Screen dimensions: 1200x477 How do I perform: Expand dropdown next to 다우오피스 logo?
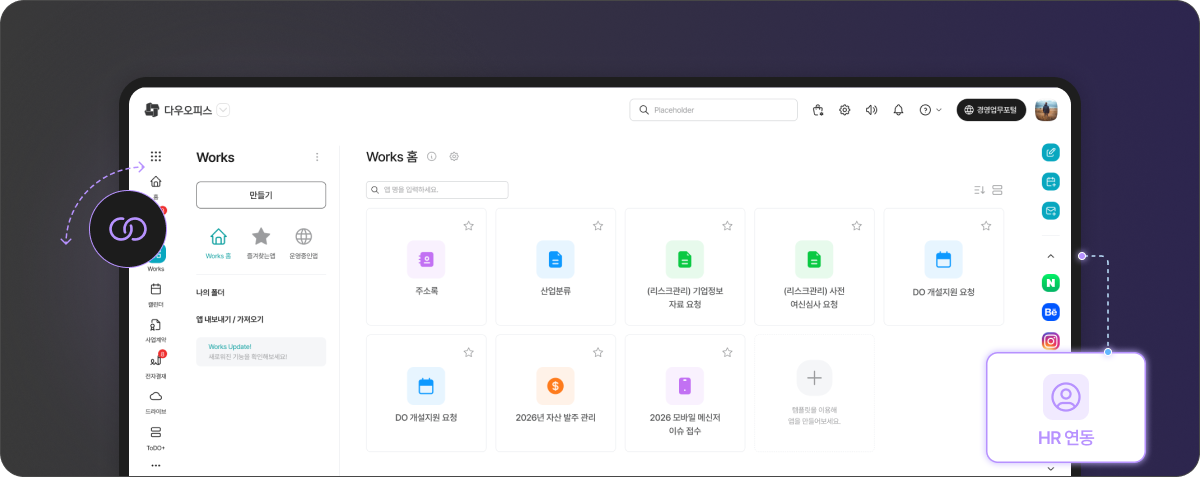coord(223,110)
